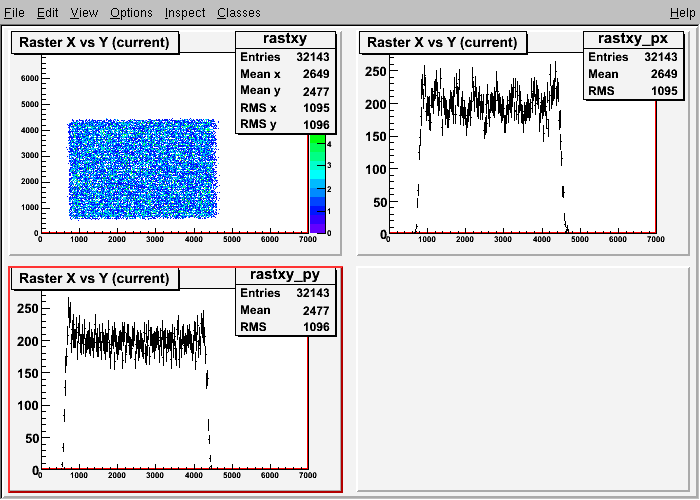Click palette axis label 4 on color scale
The image size is (700, 500).
coord(329,144)
